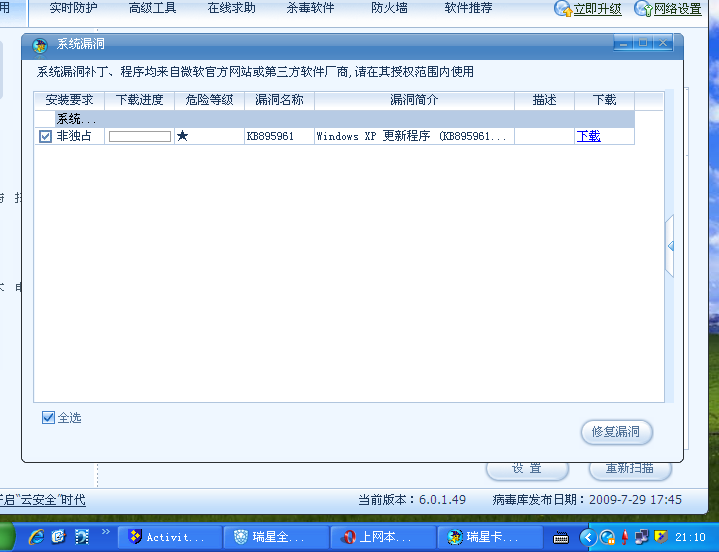Viewport: 719px width, 552px height.
Task: Open the 杀毒软件 tab
Action: click(310, 8)
